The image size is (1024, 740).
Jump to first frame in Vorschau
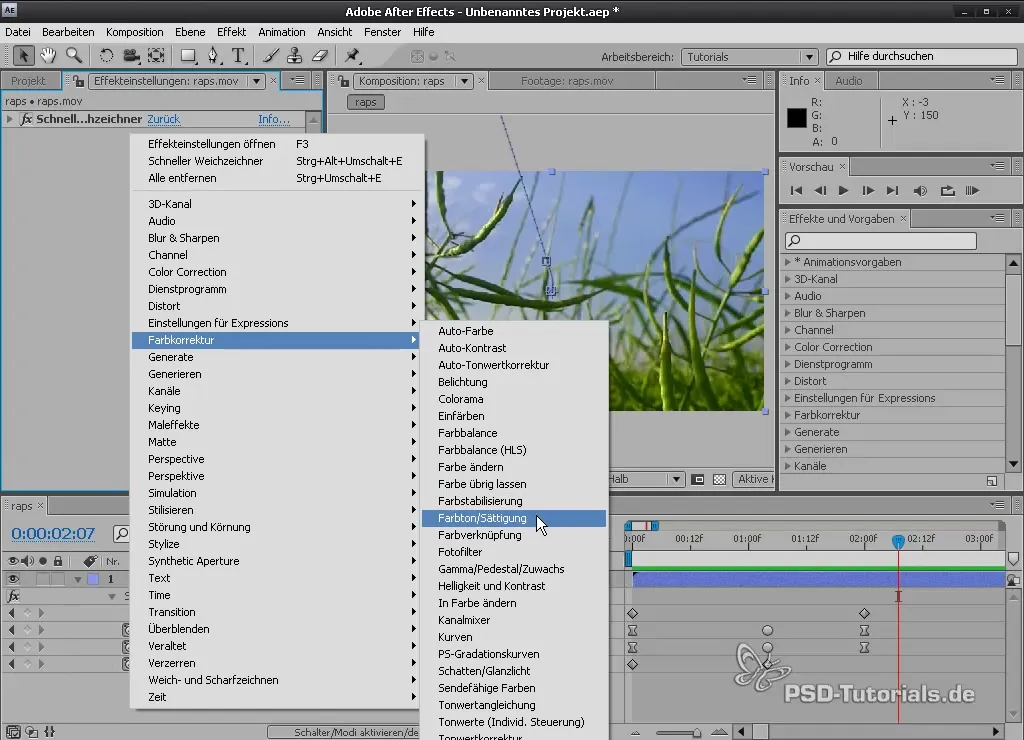796,191
